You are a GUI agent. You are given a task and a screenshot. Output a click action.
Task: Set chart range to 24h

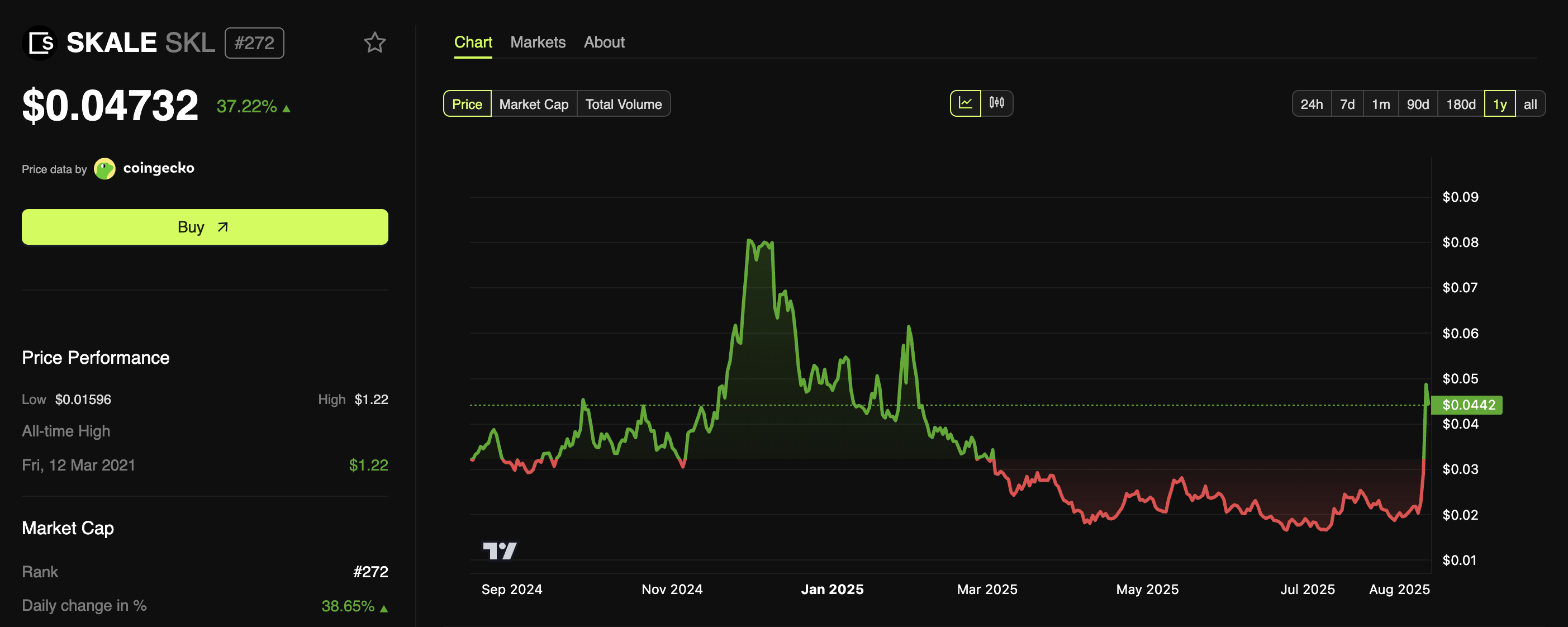(x=1311, y=104)
